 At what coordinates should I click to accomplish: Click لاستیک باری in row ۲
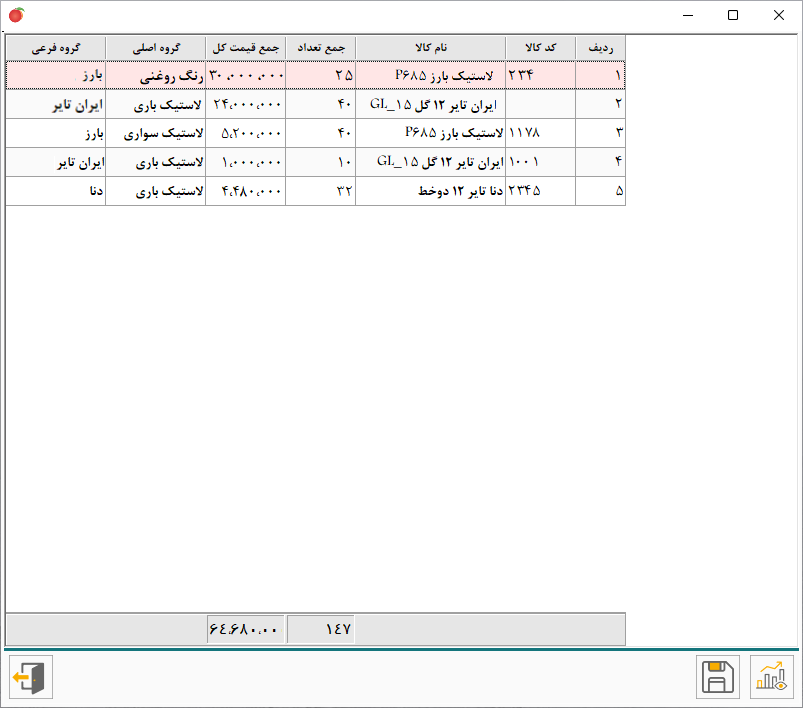(x=156, y=105)
